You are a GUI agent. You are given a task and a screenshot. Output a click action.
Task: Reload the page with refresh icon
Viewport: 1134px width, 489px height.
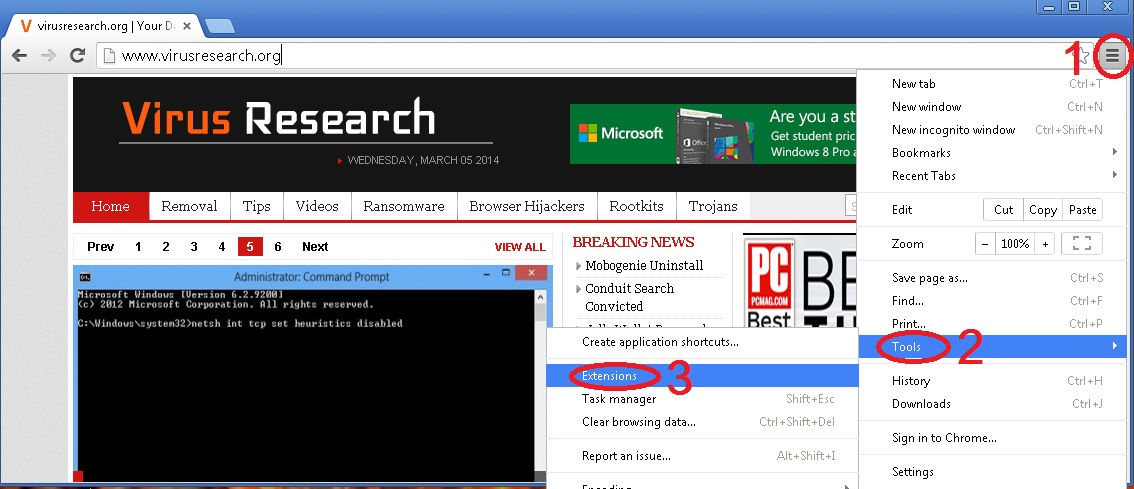click(77, 56)
